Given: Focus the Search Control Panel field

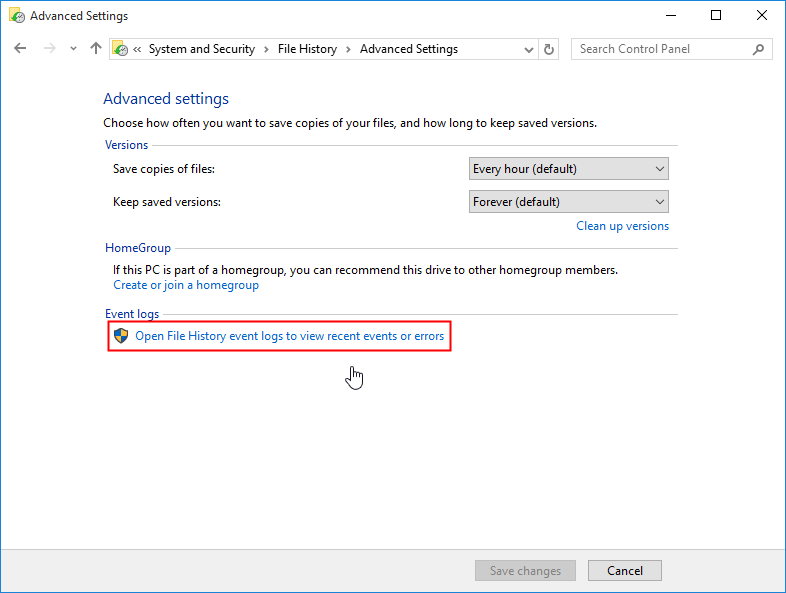Looking at the screenshot, I should click(x=660, y=49).
